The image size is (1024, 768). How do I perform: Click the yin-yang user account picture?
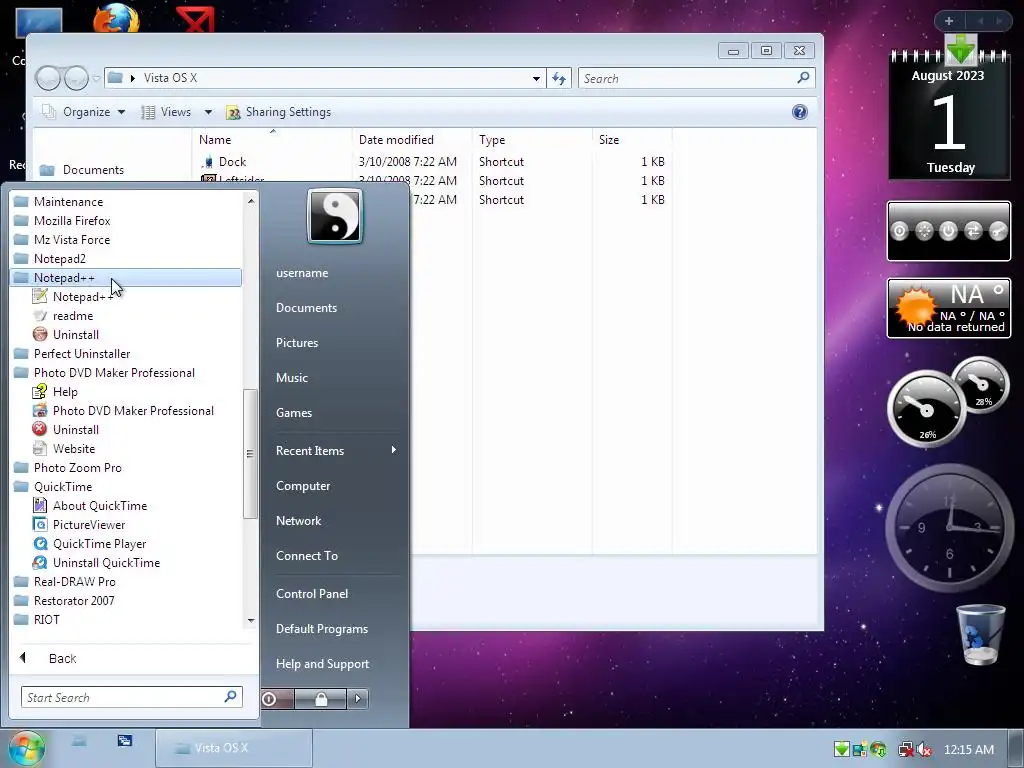(334, 216)
